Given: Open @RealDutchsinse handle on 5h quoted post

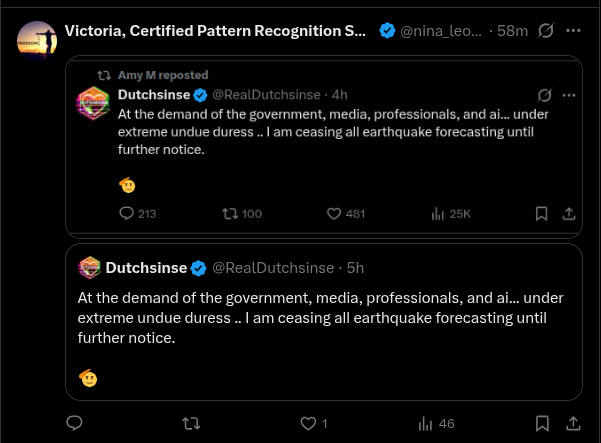Looking at the screenshot, I should [273, 268].
